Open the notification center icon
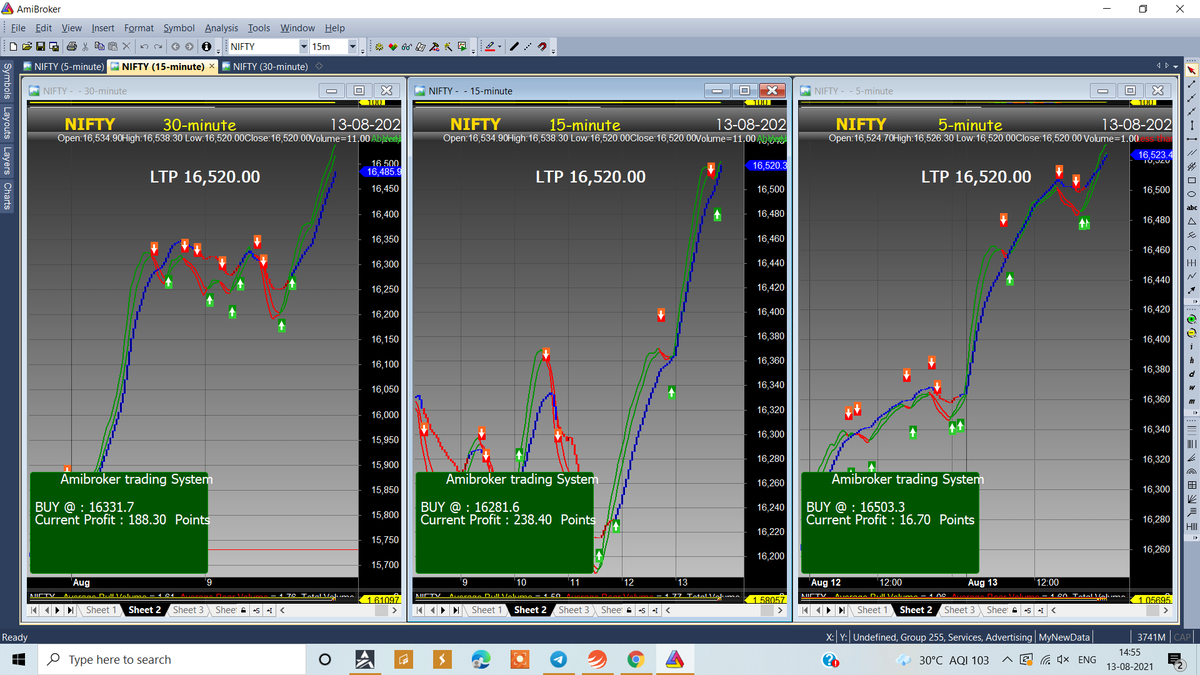This screenshot has height=675, width=1200. pyautogui.click(x=1177, y=661)
